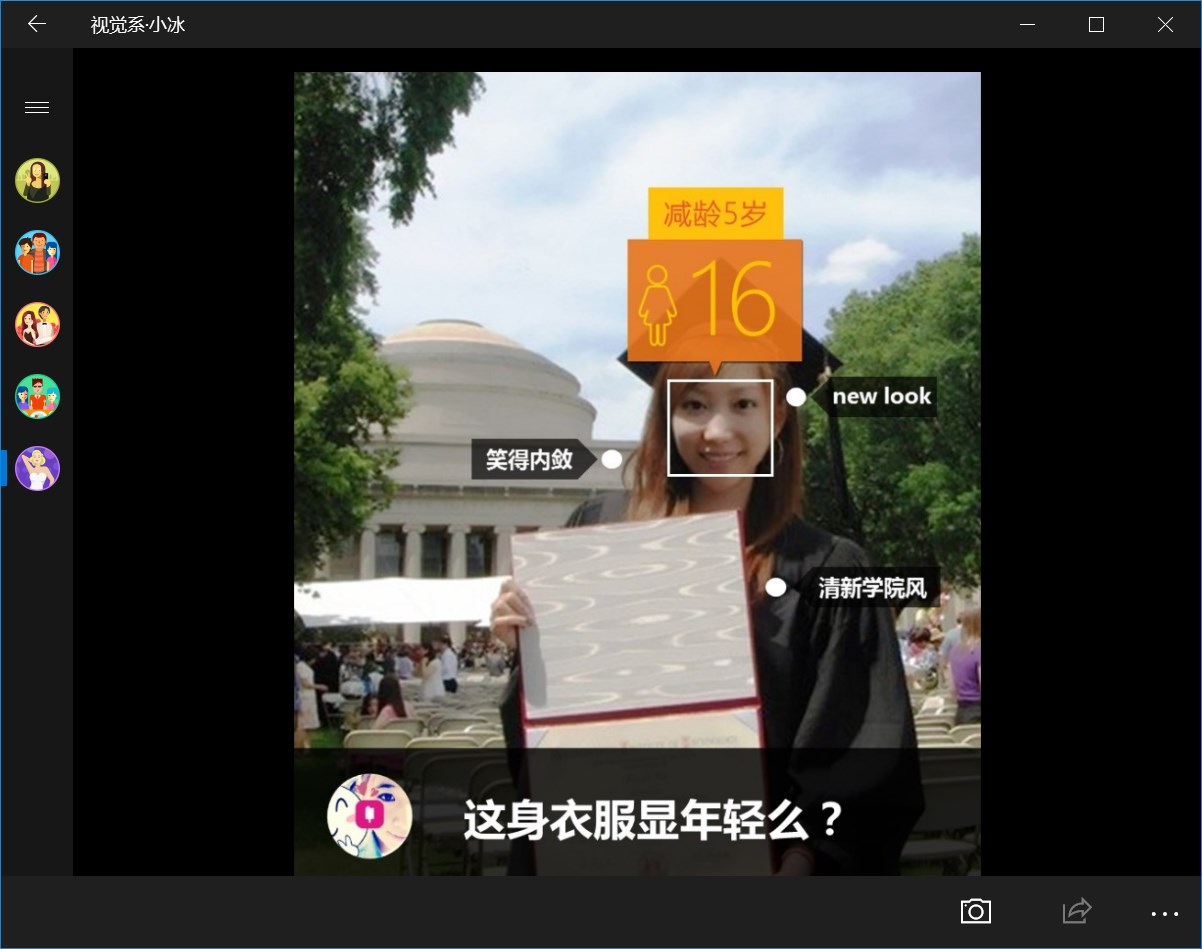The height and width of the screenshot is (949, 1202).
Task: Click the age number '16' badge
Action: 738,299
